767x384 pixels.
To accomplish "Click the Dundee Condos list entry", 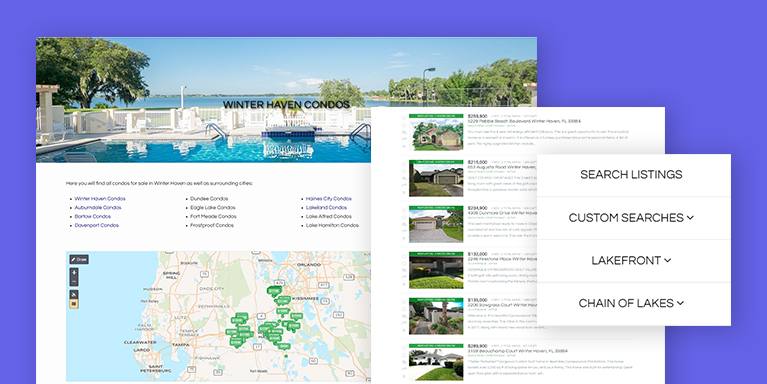I will pyautogui.click(x=209, y=199).
